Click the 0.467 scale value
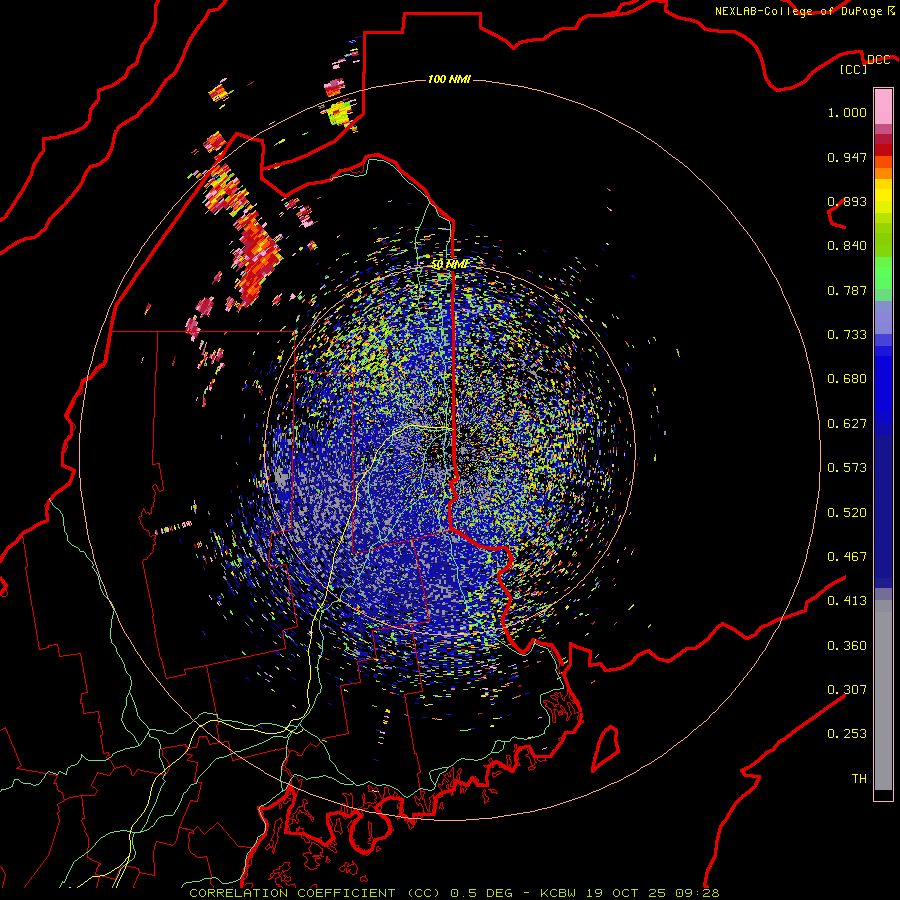 pos(847,557)
